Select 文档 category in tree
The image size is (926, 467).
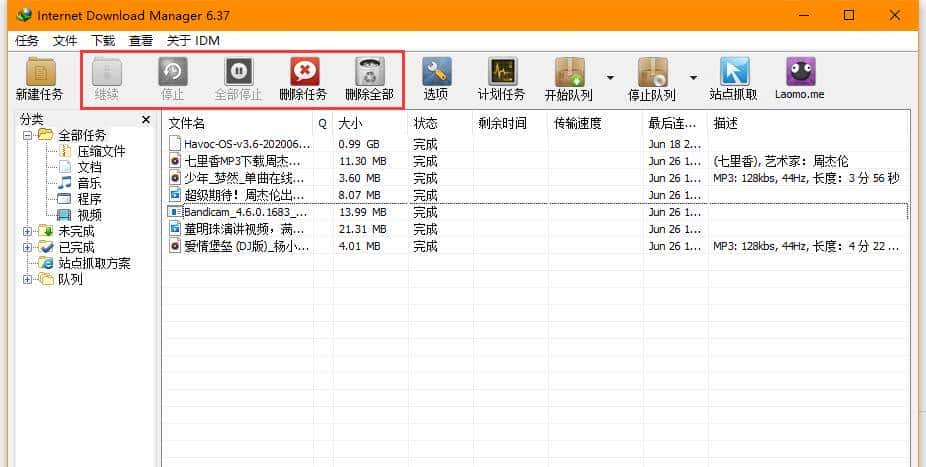click(89, 168)
